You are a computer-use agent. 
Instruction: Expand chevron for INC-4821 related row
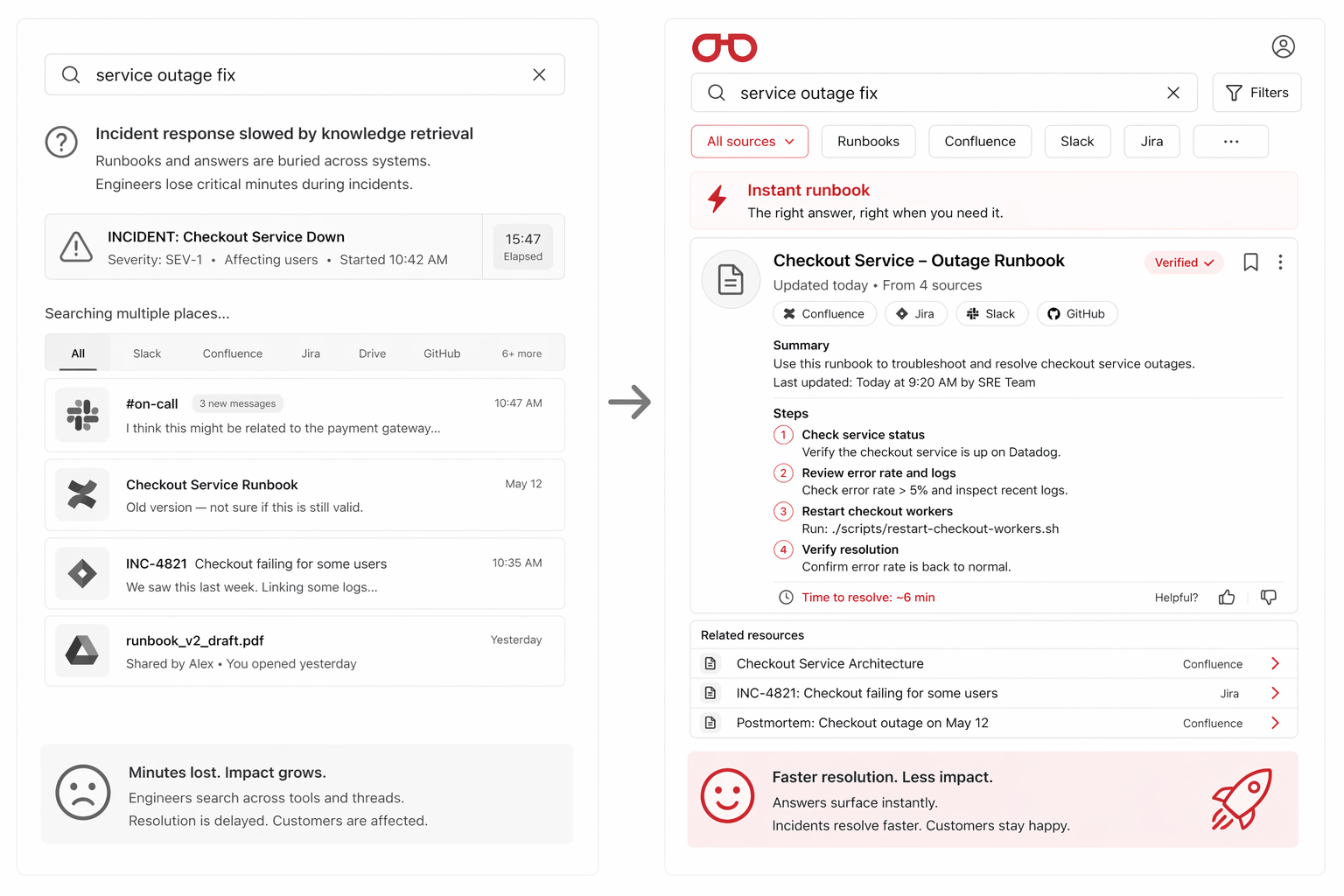1275,694
